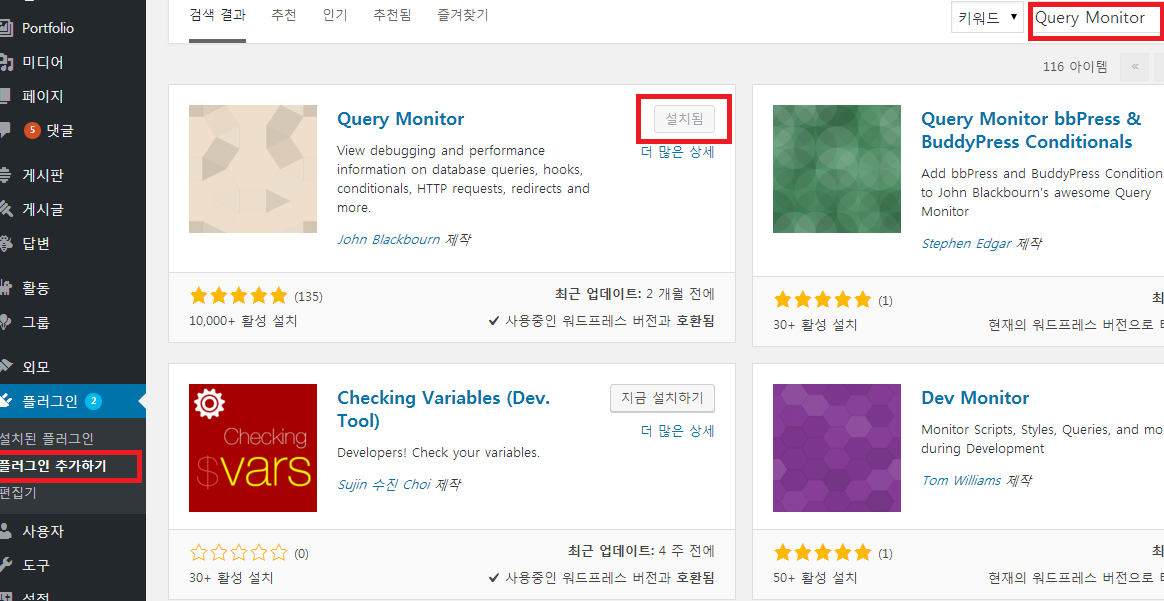The width and height of the screenshot is (1164, 601).
Task: Click the 미디어 media icon
Action: 5,62
